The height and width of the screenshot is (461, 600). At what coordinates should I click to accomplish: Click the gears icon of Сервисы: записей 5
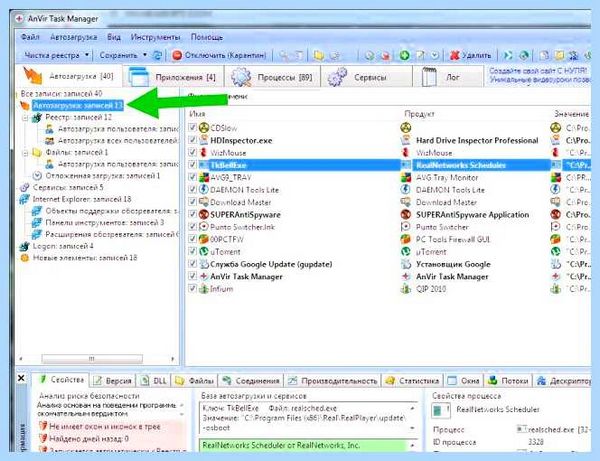25,187
